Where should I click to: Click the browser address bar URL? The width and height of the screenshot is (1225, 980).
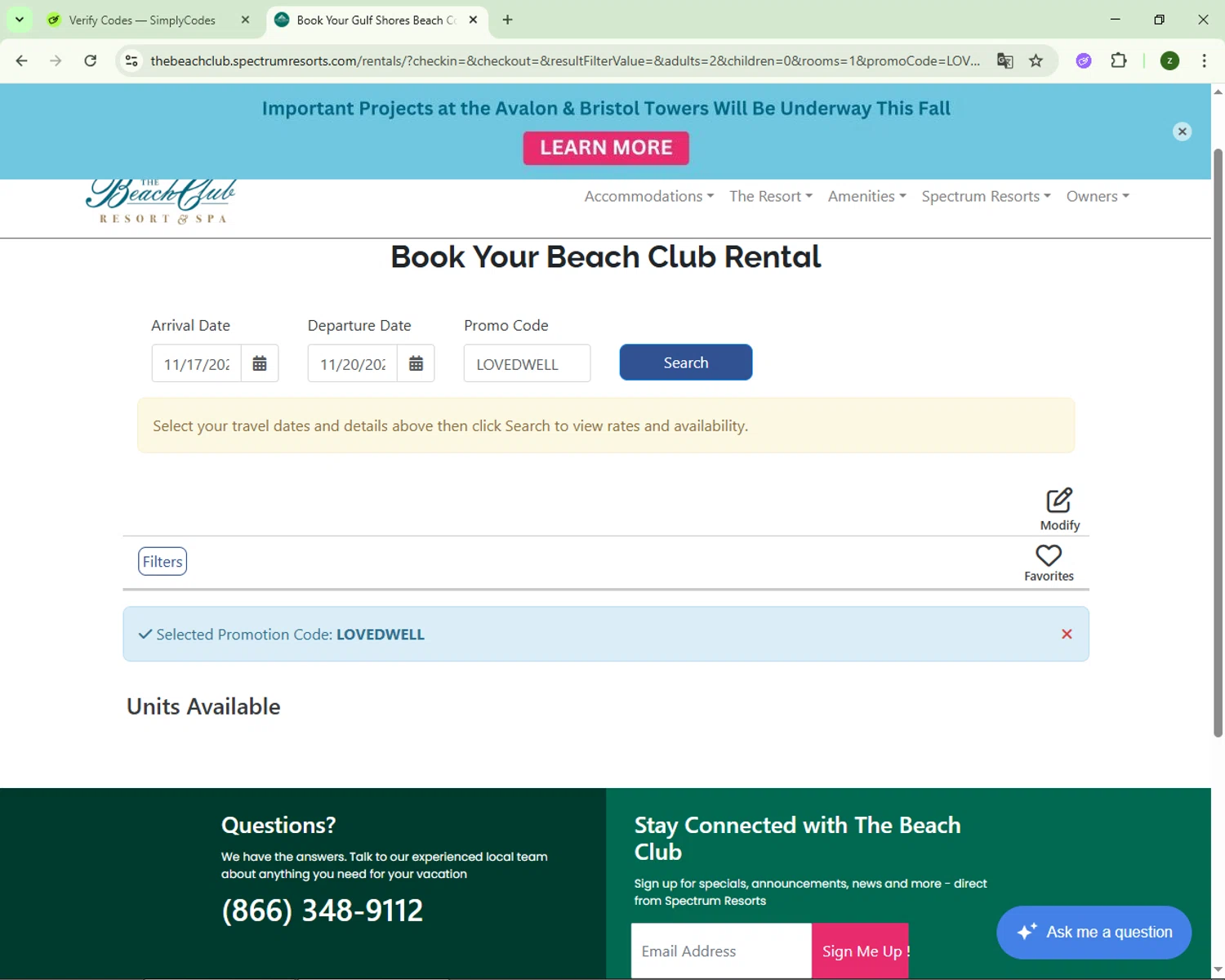[x=565, y=60]
